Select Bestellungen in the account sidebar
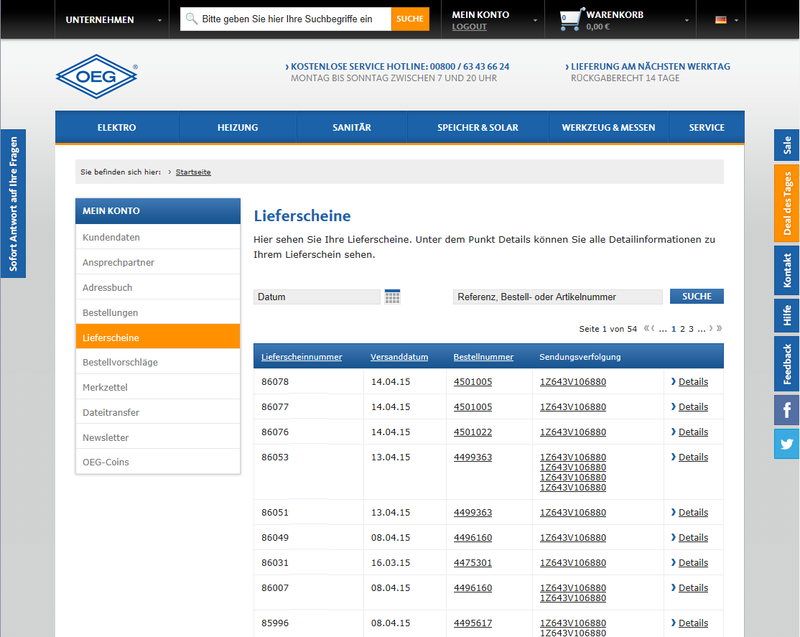This screenshot has height=637, width=800. coord(110,313)
